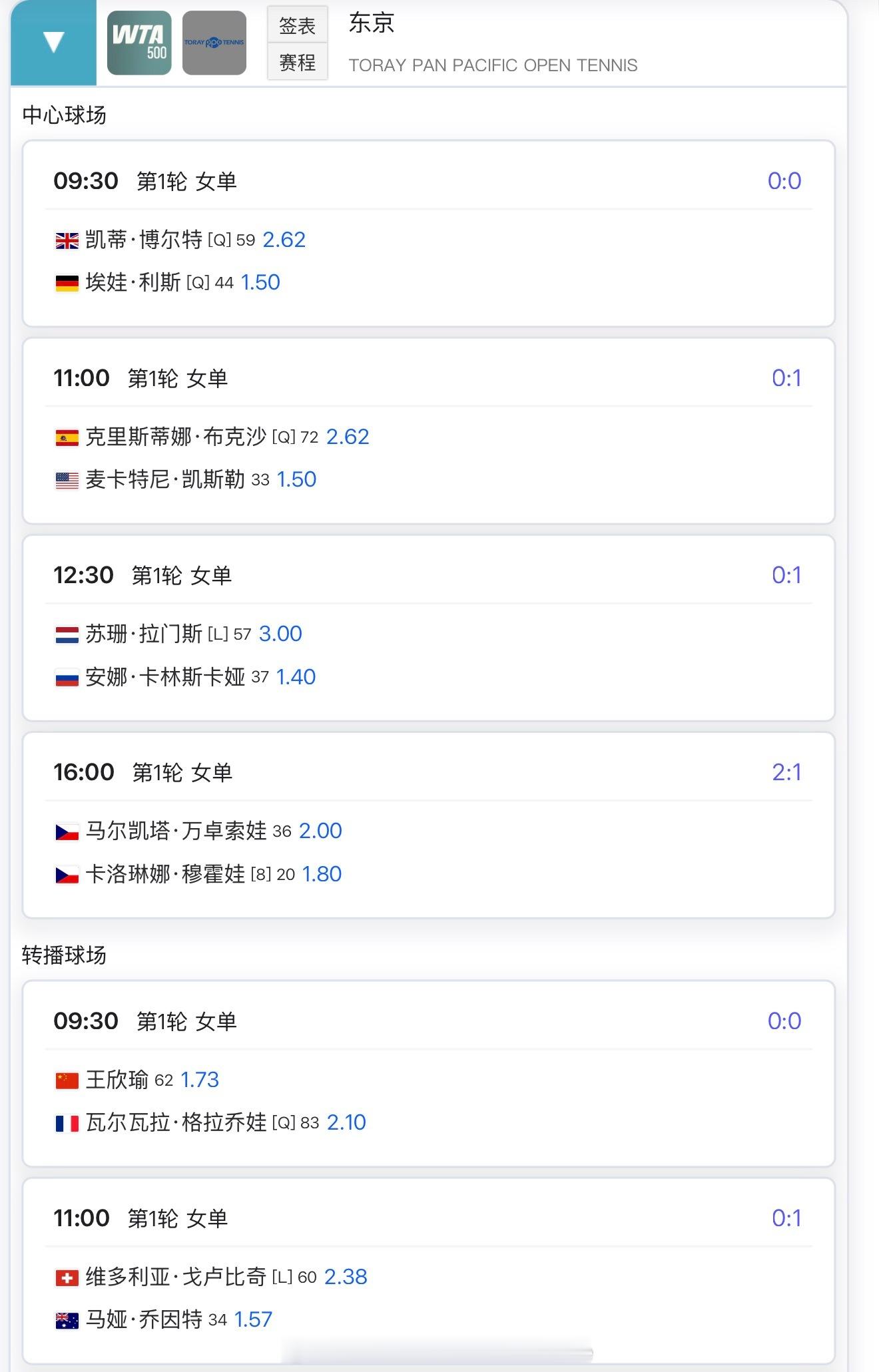Select odds 3.00 for 苏珊·拉门斯

[280, 634]
